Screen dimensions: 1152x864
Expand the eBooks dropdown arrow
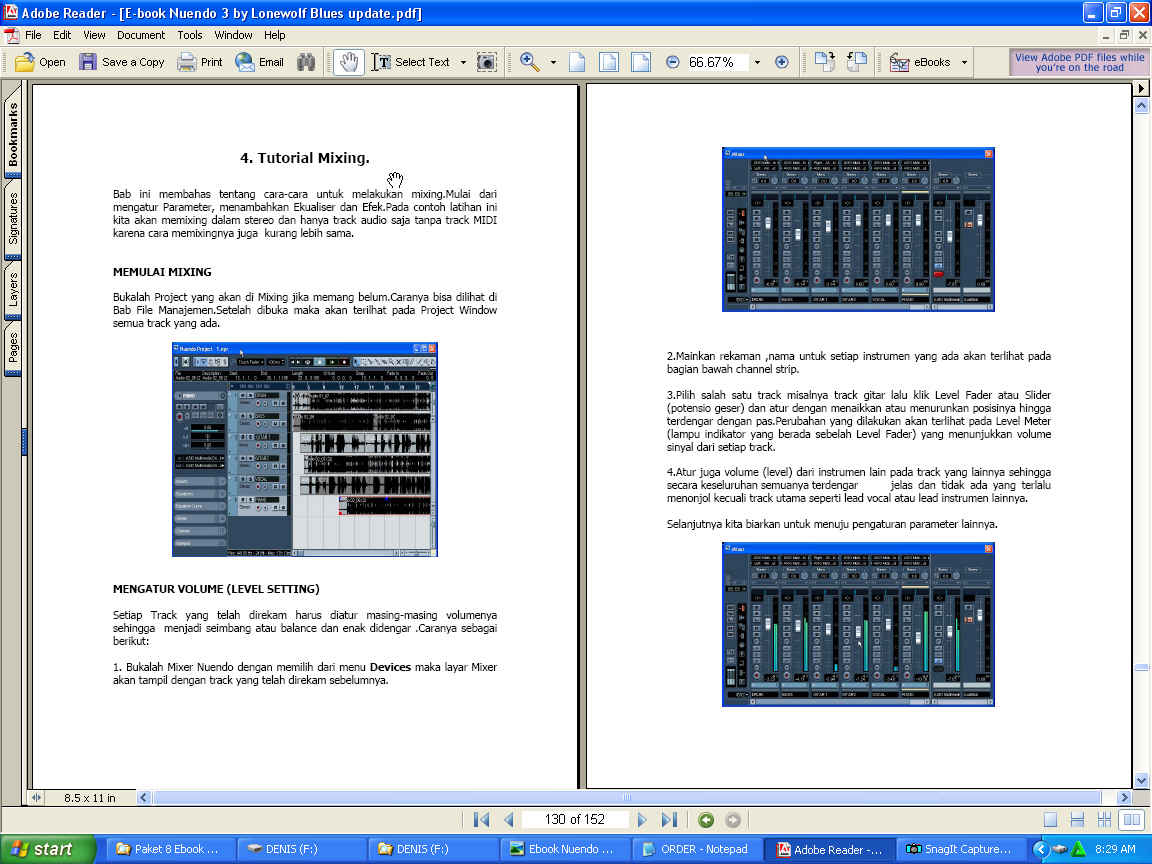click(x=965, y=62)
